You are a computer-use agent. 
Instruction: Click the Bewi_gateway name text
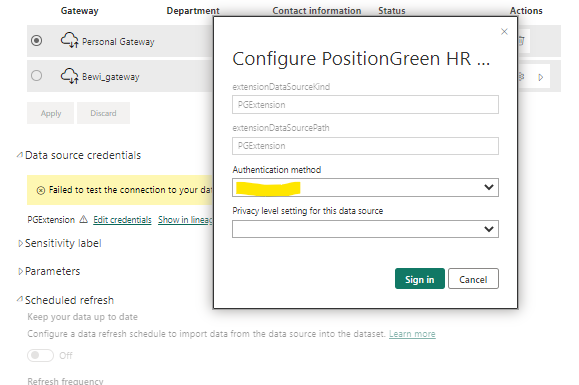[x=111, y=77]
